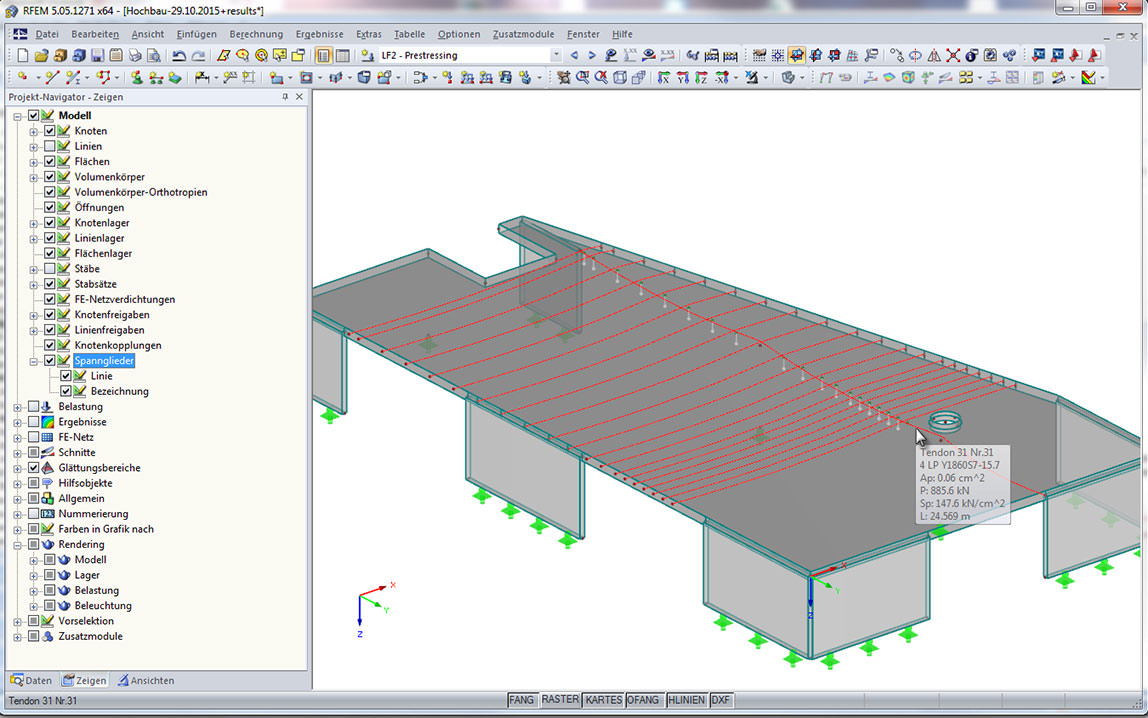Toggle the KARTES status bar button
Screen dimensions: 1148x718
click(604, 700)
